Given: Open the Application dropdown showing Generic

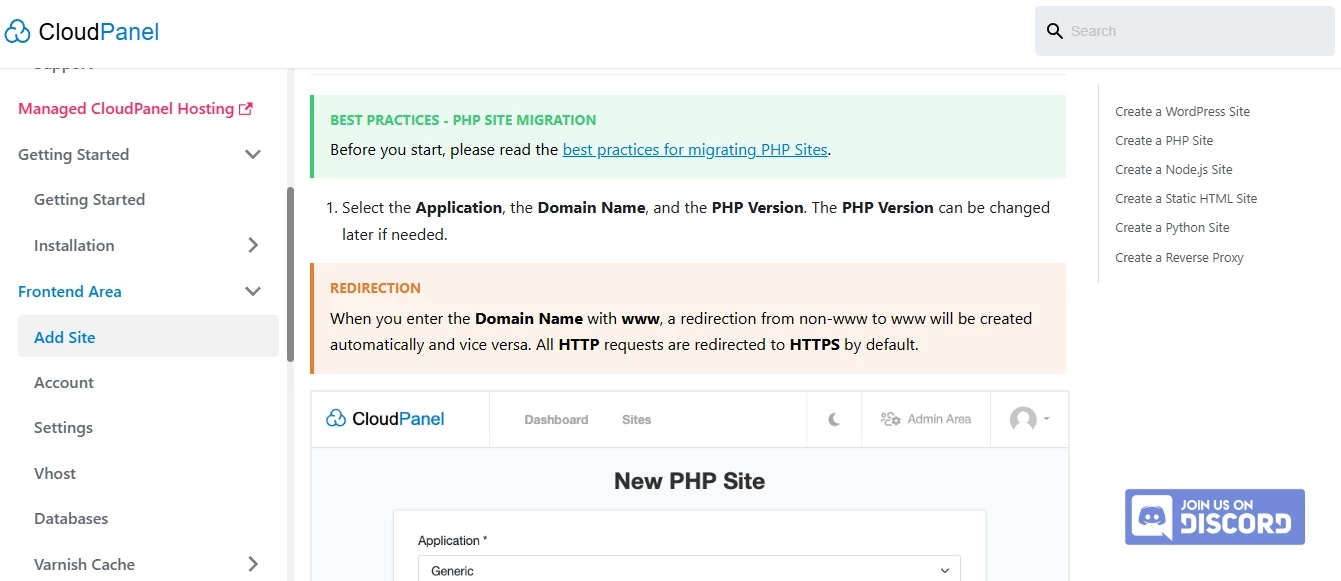Looking at the screenshot, I should (690, 569).
